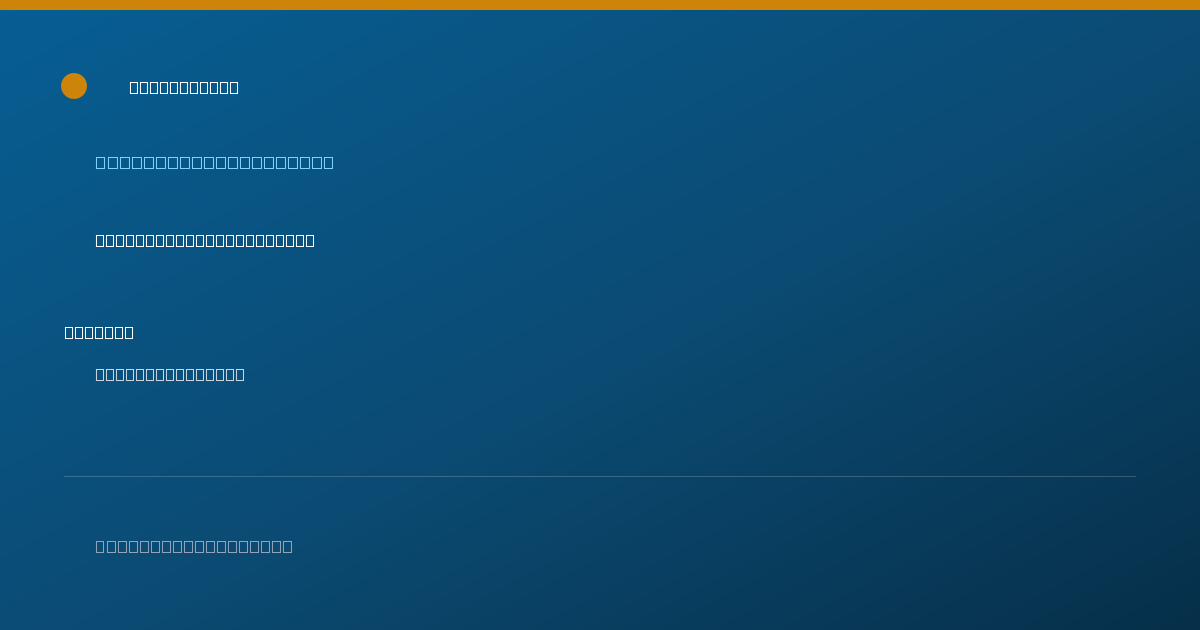Click the thin horizontal divider line
Screen dimensions: 1200x630
click(600, 476)
